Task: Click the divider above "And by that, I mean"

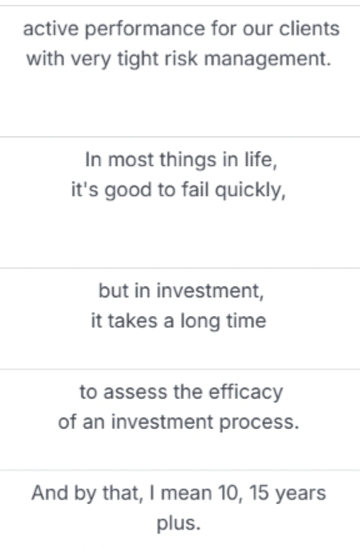Action: click(180, 470)
